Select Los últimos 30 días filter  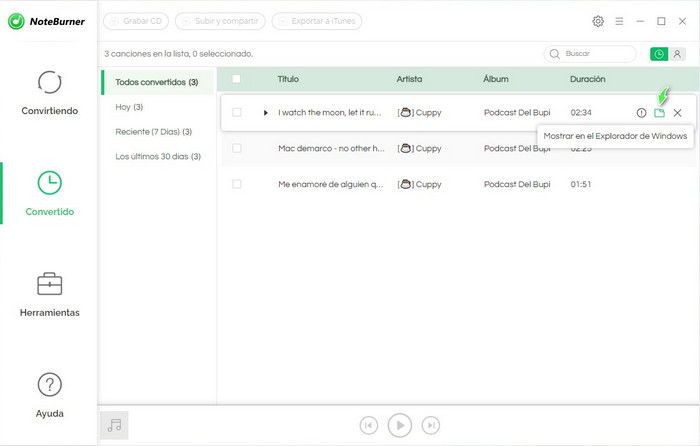[158, 157]
